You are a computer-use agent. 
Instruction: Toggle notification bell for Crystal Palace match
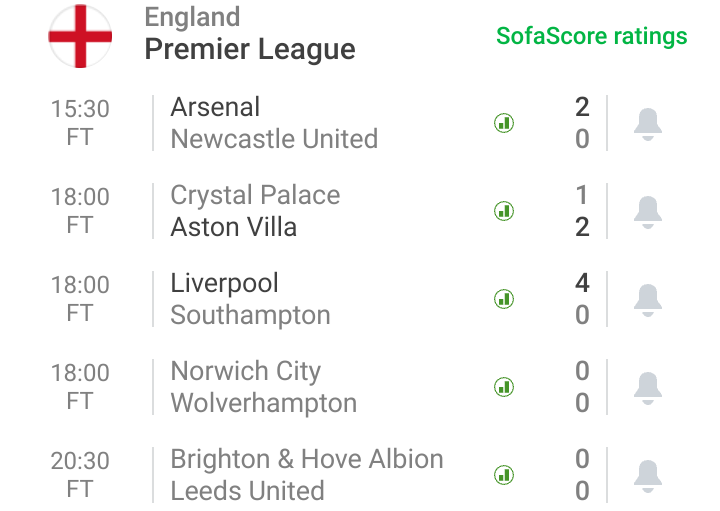[648, 212]
